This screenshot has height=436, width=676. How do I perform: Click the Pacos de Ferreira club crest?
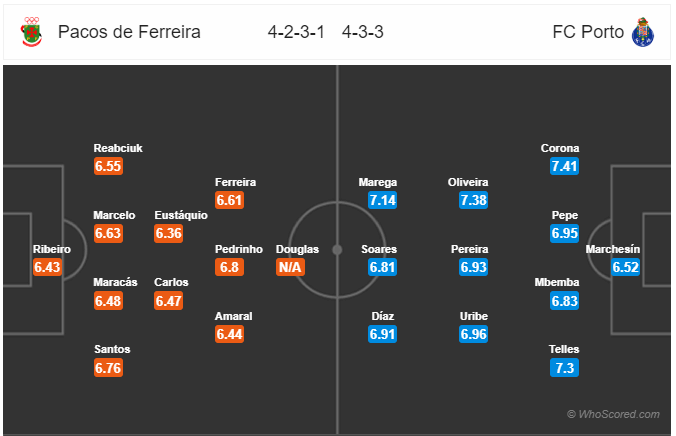31,32
